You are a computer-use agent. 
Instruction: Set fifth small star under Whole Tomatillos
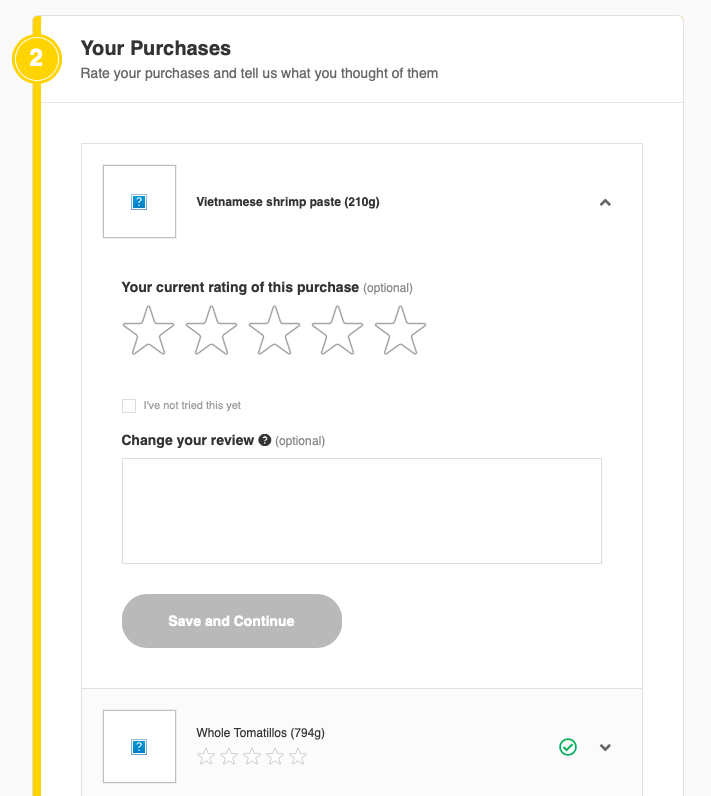tap(298, 756)
